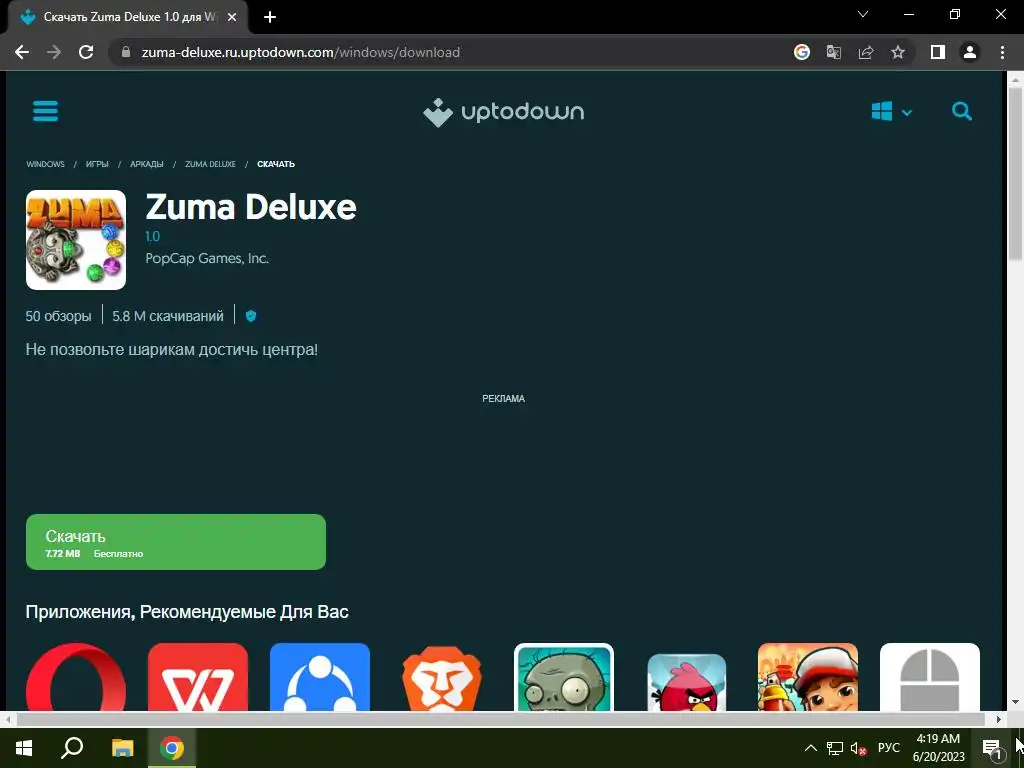Viewport: 1024px width, 768px height.
Task: Go to WINDOWS breadcrumb link
Action: pos(45,164)
